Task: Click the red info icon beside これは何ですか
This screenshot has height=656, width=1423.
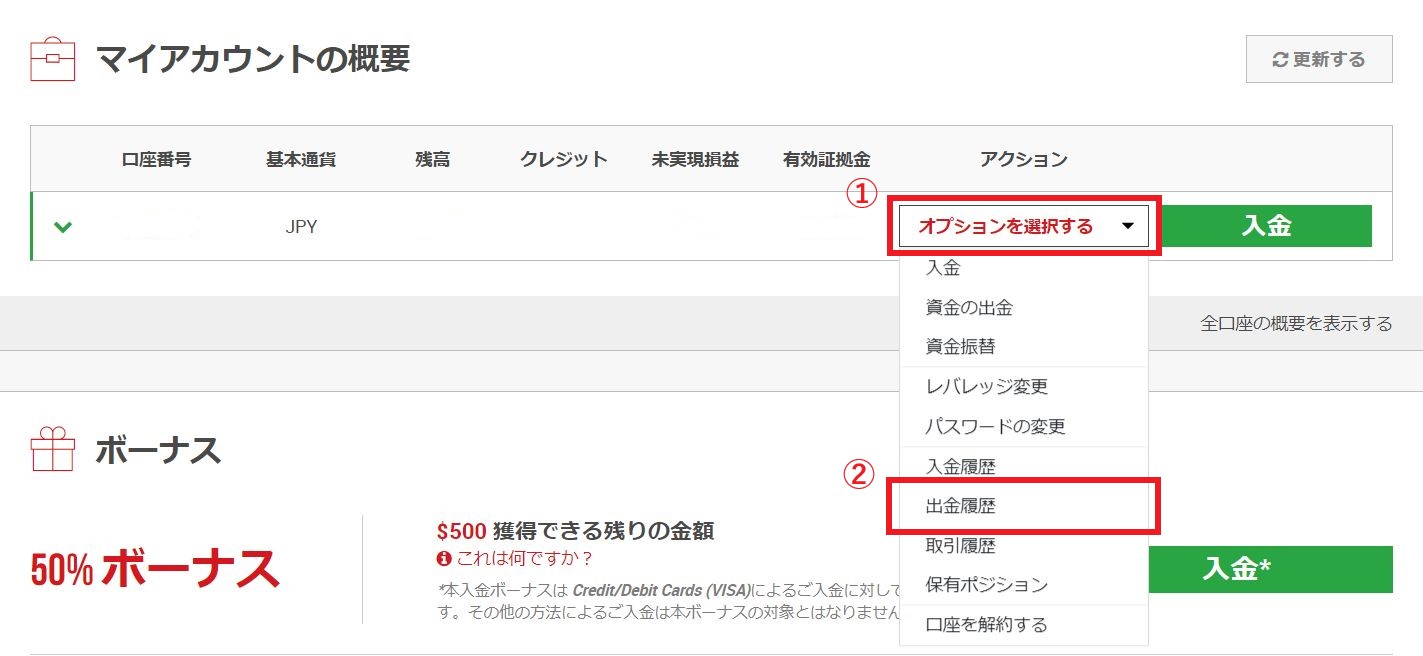Action: point(444,558)
